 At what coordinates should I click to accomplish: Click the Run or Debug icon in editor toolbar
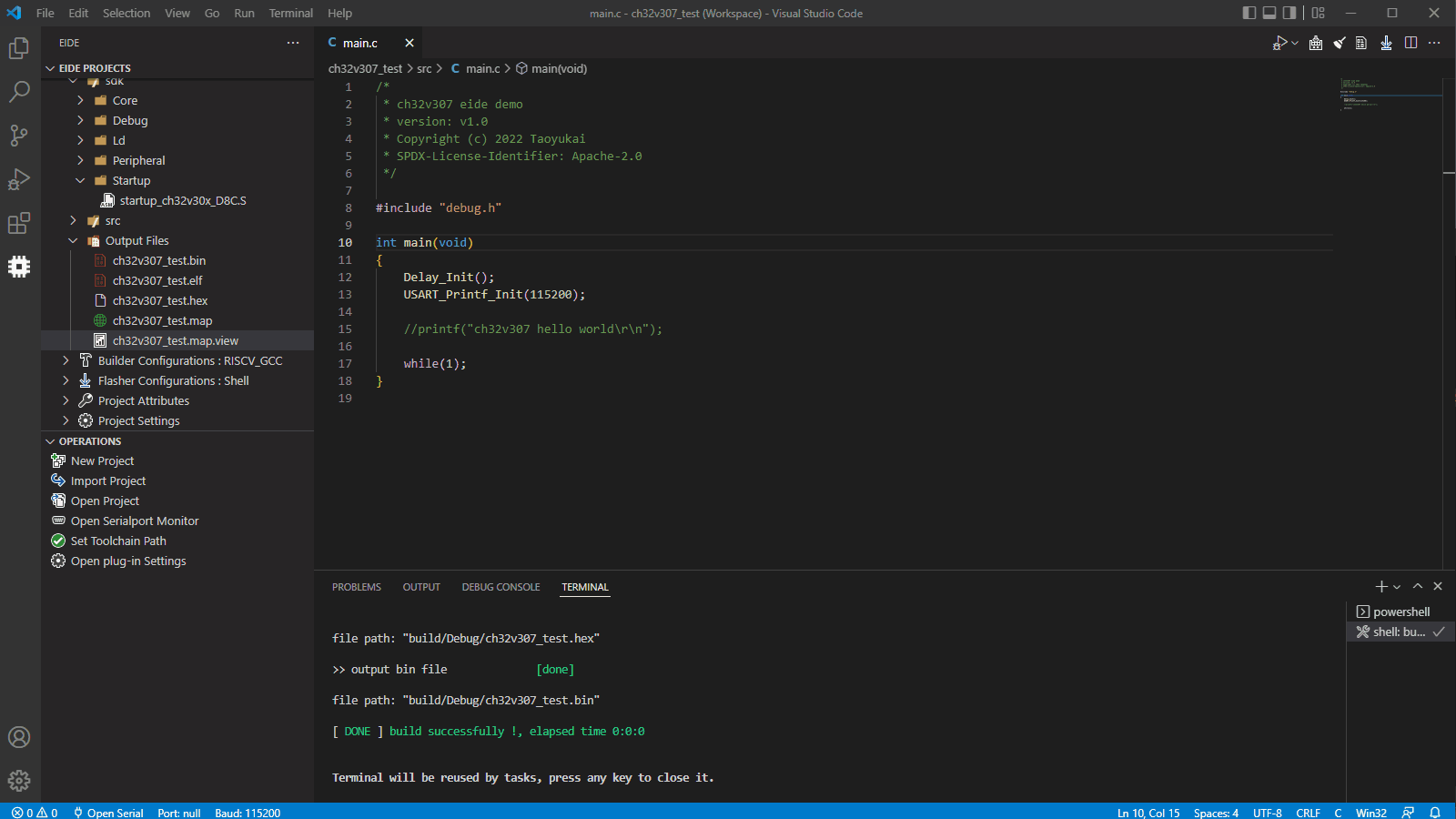click(1279, 43)
